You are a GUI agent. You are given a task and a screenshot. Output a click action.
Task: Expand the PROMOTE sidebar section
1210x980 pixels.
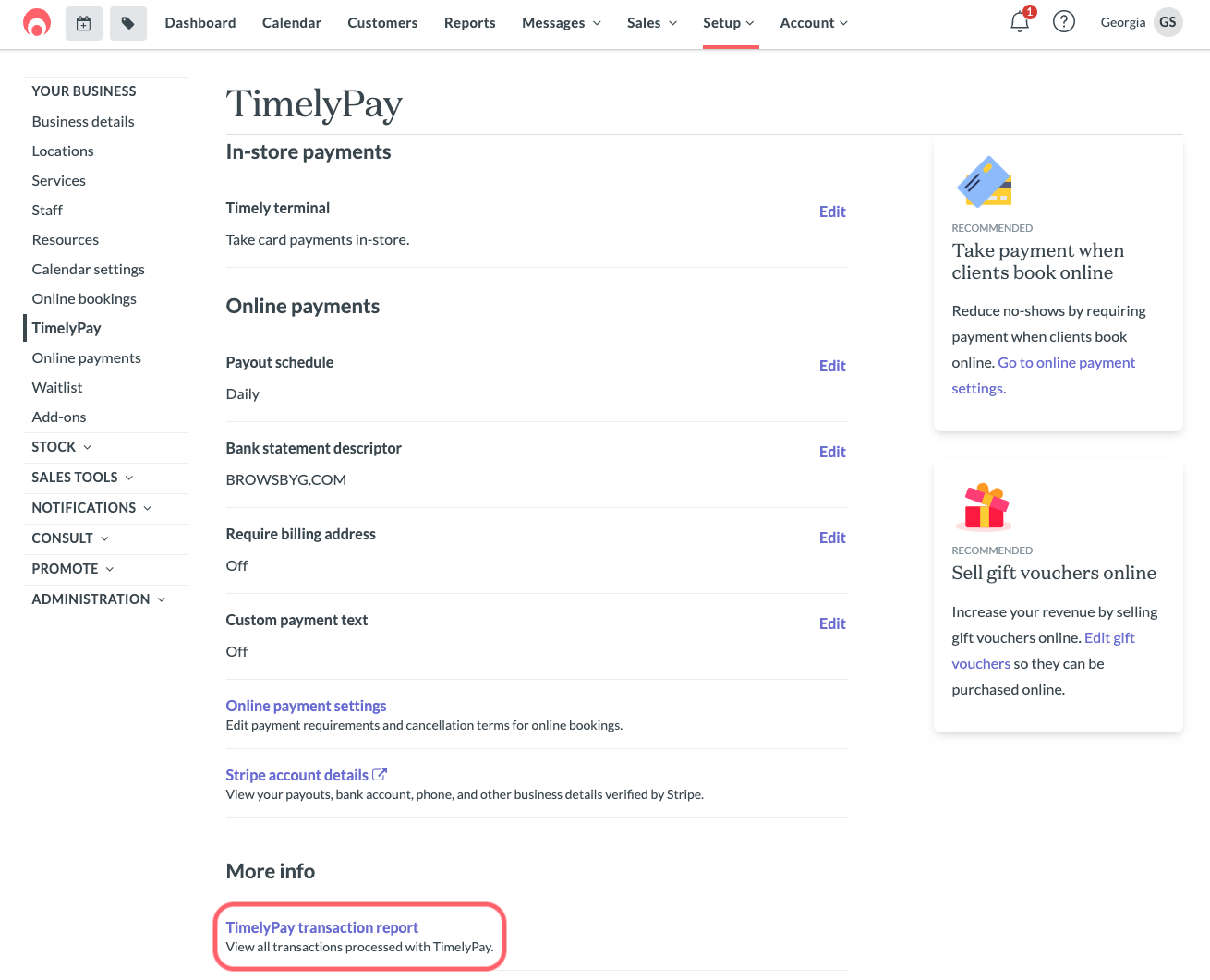pos(74,569)
